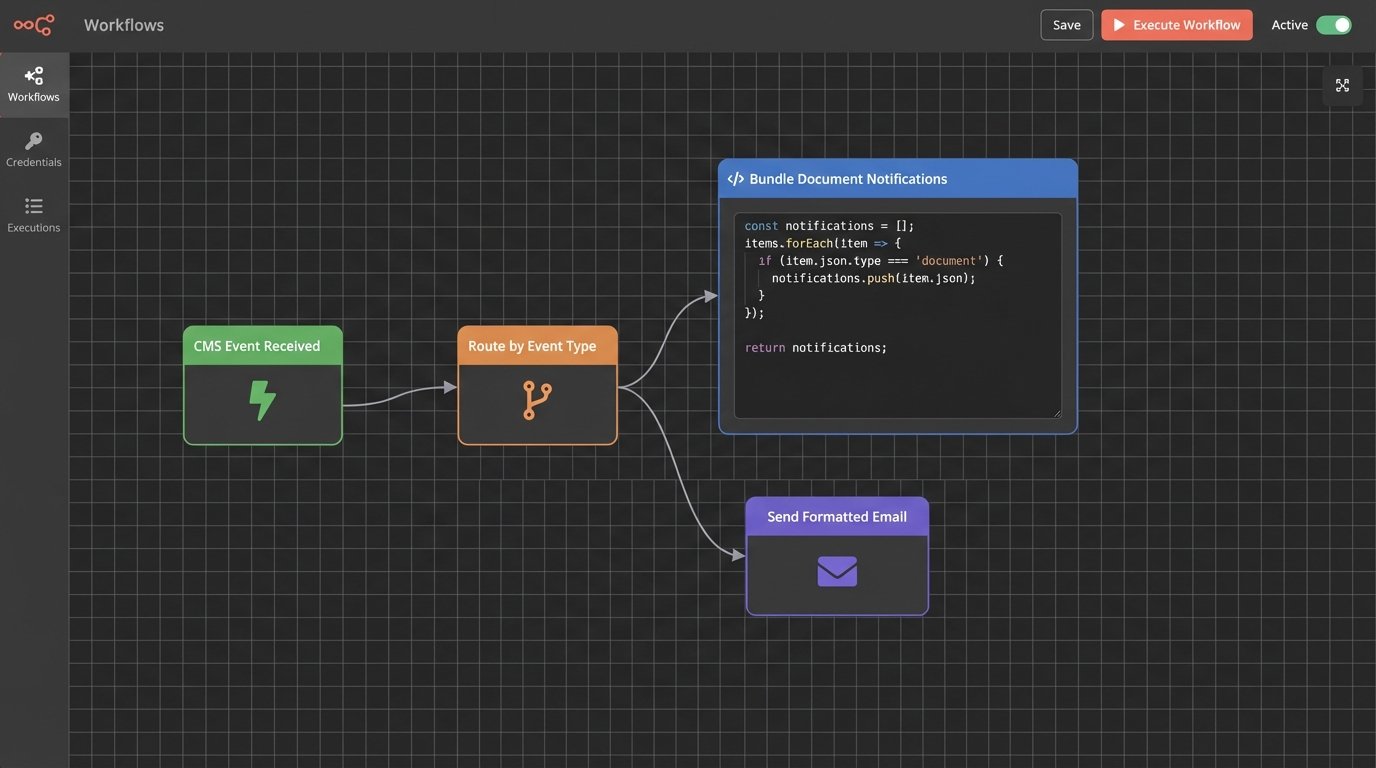
Task: Click the lightning trigger icon on CMS Event Received
Action: pos(262,398)
